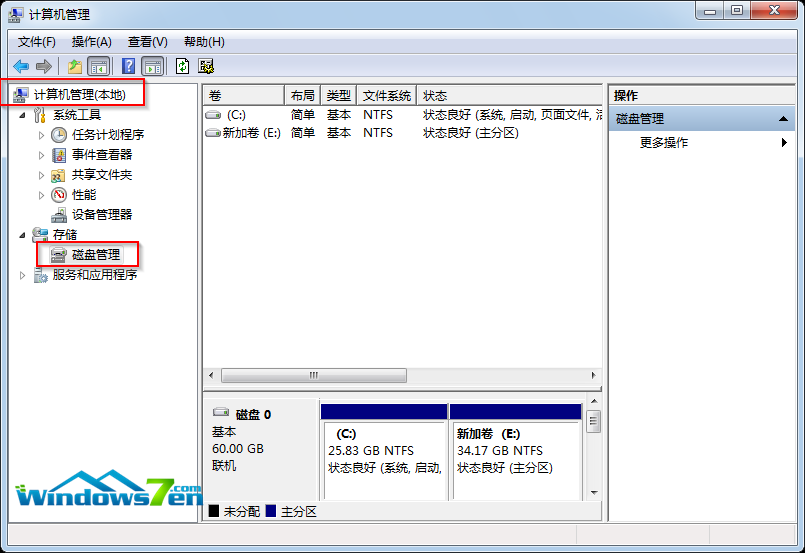Image resolution: width=805 pixels, height=553 pixels.
Task: Click the Refresh icon in the toolbar
Action: pos(182,66)
